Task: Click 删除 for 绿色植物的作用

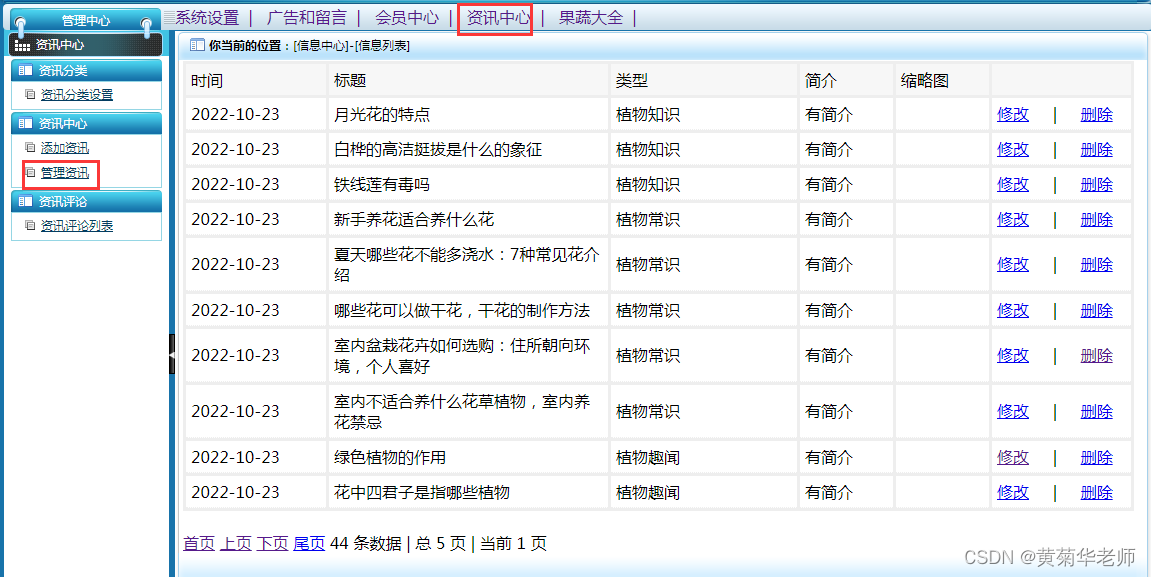Action: (1097, 457)
